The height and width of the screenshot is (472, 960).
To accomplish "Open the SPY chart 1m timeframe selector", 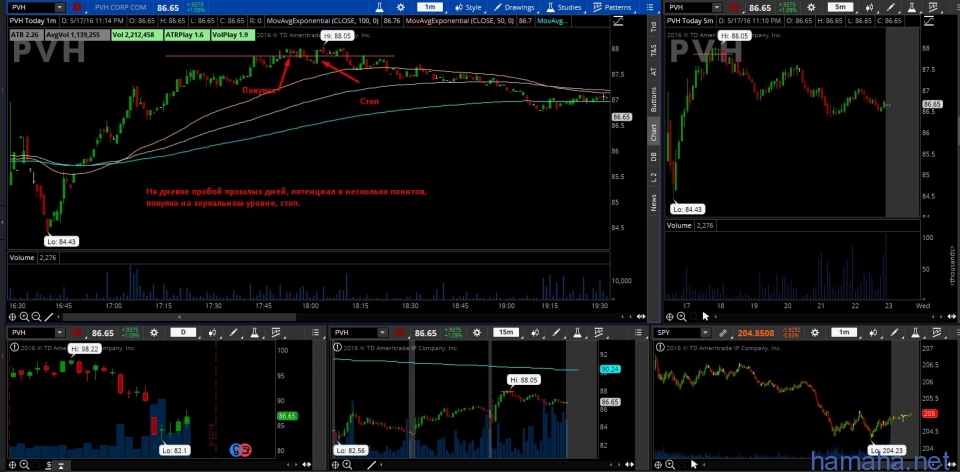I will point(844,332).
